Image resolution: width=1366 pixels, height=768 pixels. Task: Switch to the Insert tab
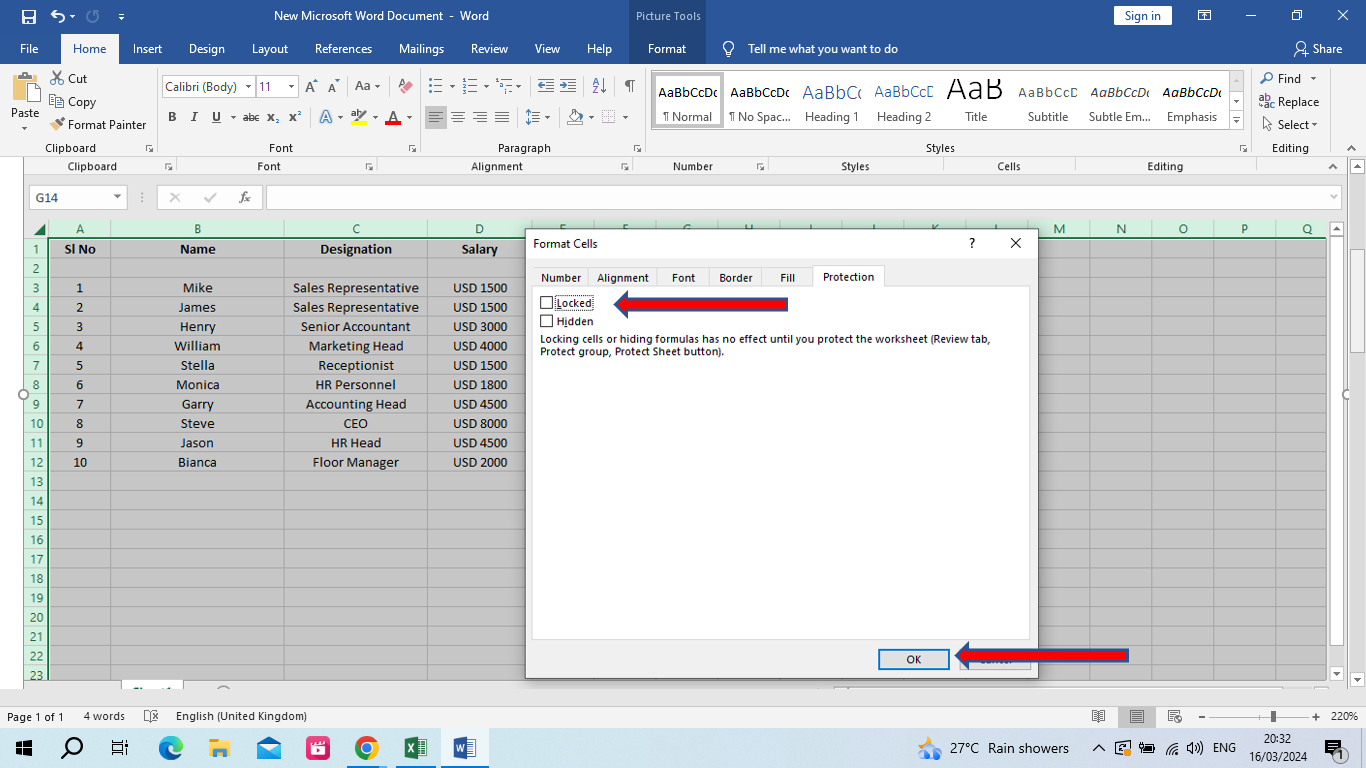147,49
